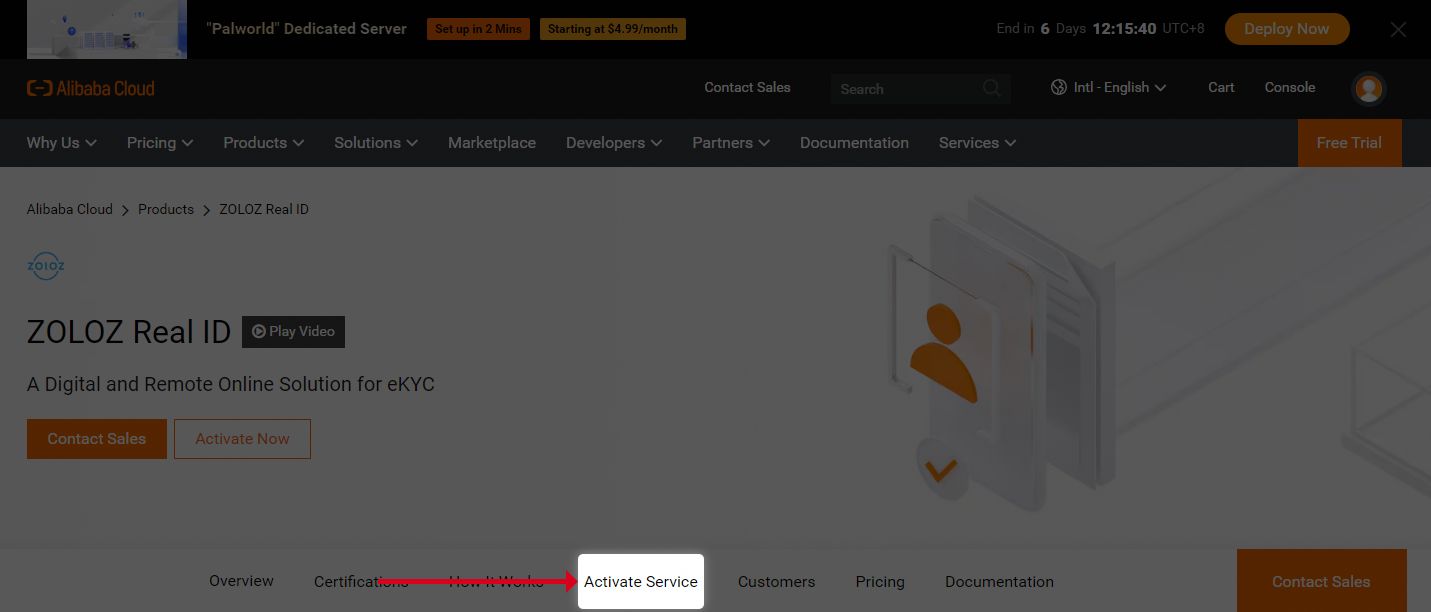This screenshot has height=612, width=1431.
Task: Select the Activate Service tab
Action: pos(641,581)
